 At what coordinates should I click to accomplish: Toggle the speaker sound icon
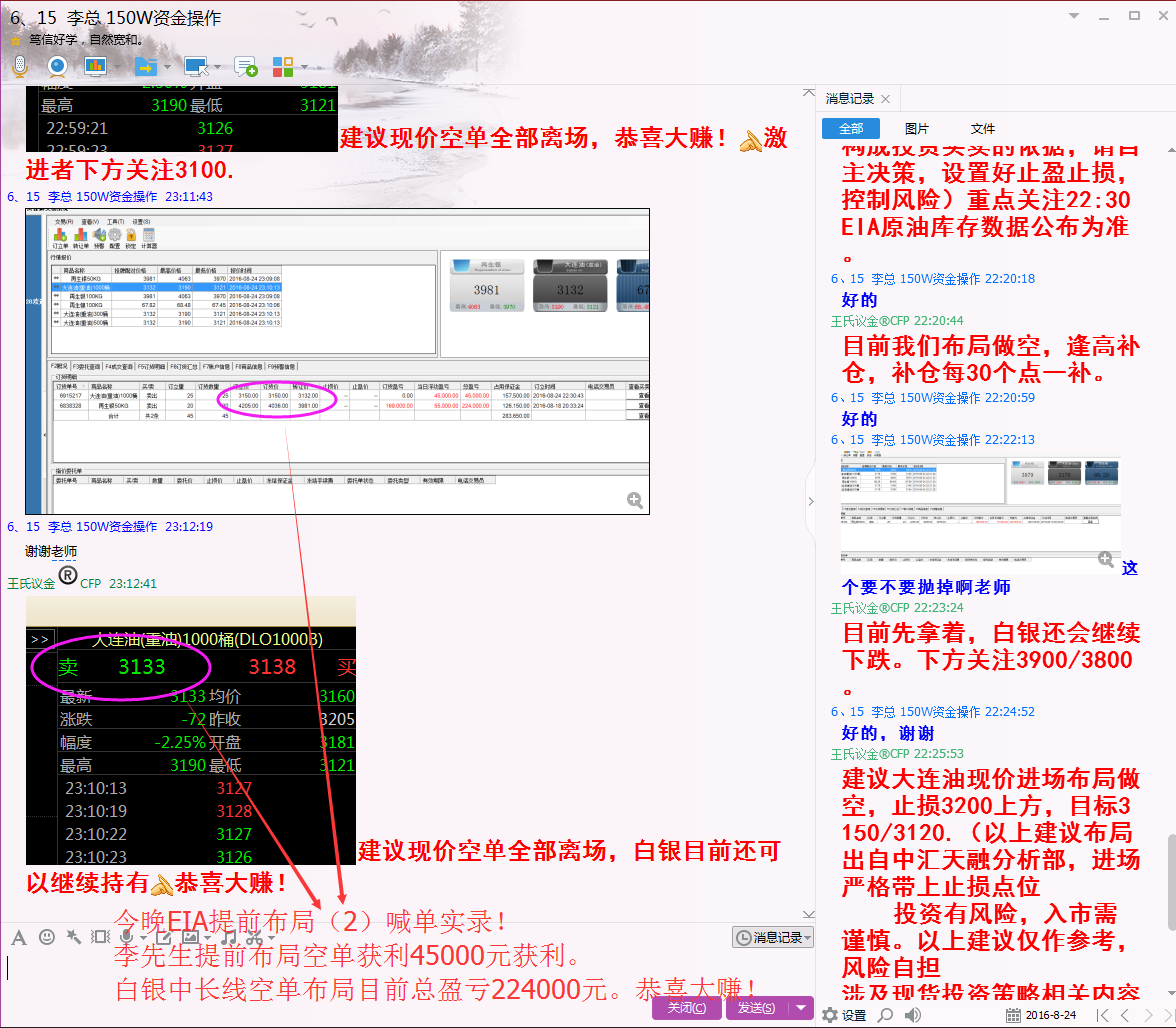912,1015
